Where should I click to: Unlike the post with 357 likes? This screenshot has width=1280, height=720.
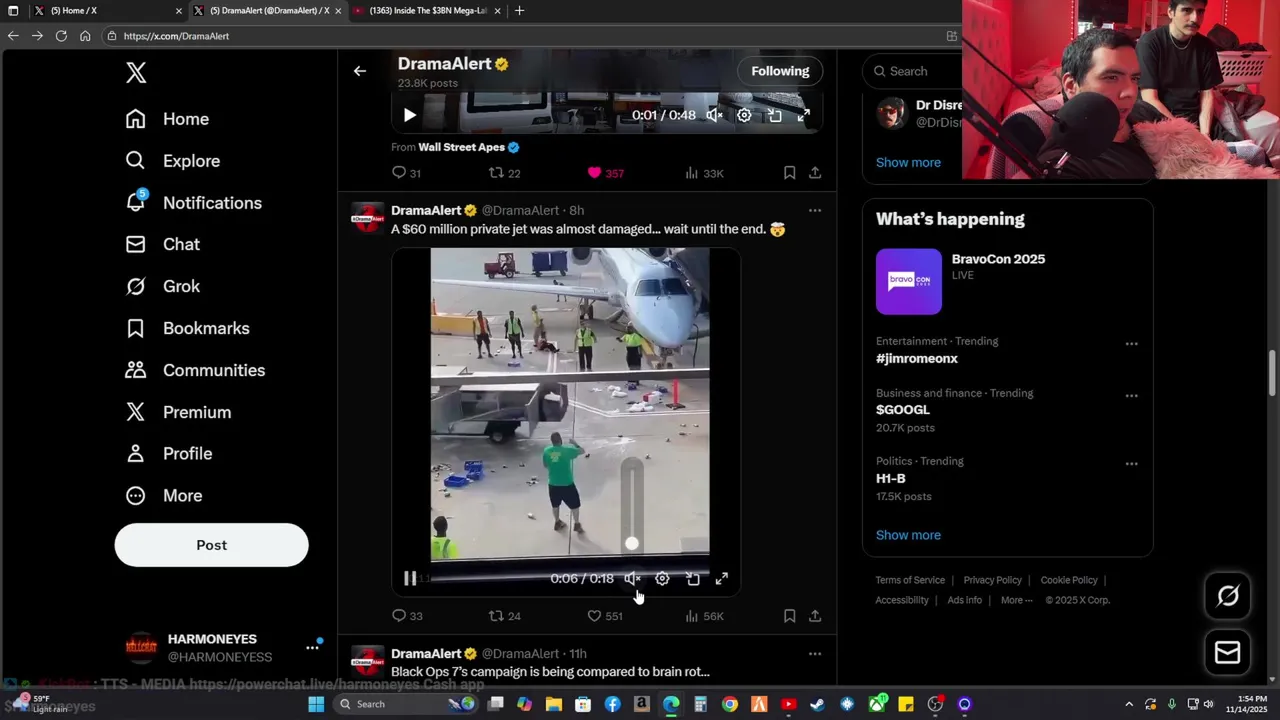click(x=605, y=173)
